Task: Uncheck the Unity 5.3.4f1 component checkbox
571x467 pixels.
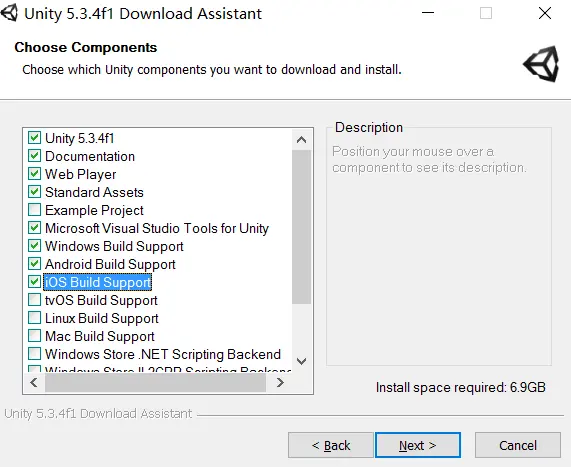Action: (34, 138)
